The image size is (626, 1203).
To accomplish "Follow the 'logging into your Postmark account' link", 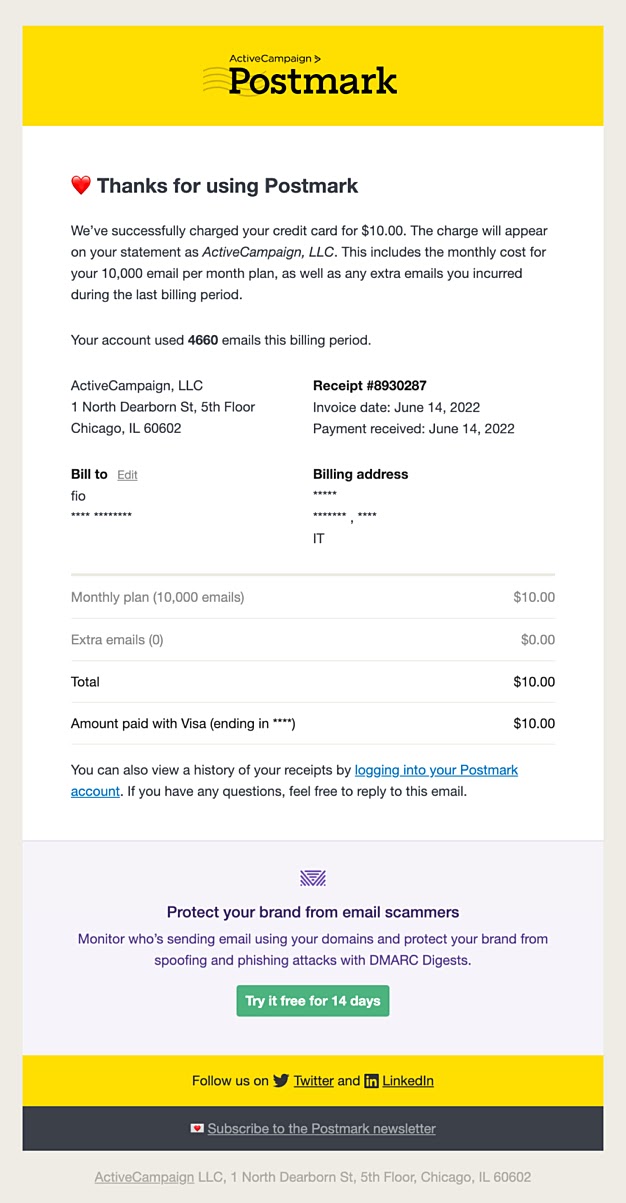I will coord(436,770).
